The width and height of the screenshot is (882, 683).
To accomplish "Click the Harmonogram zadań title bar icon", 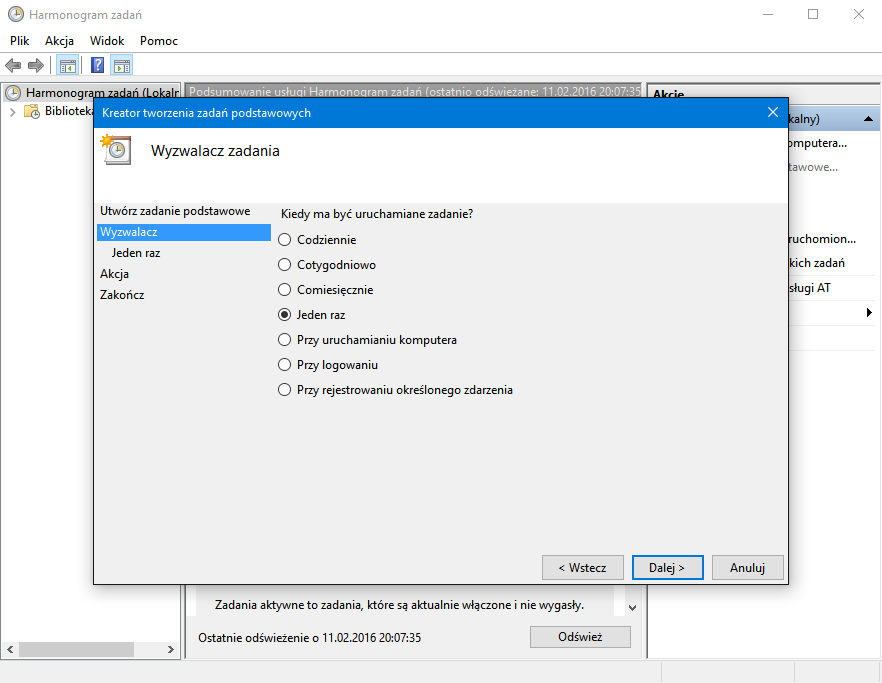I will [15, 14].
